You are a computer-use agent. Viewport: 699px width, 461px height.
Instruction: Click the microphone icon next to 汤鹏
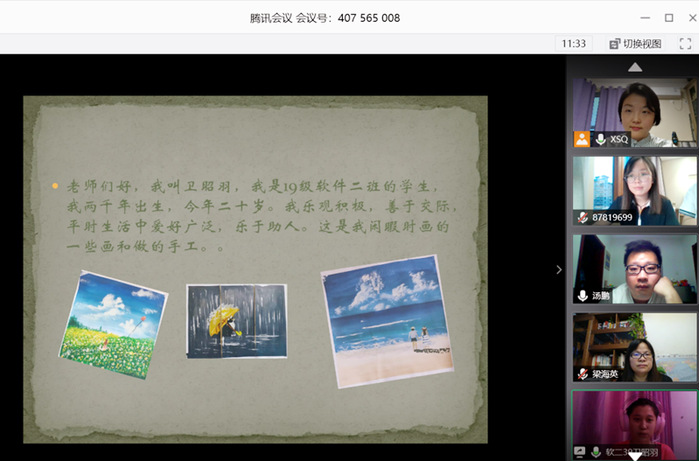[582, 296]
